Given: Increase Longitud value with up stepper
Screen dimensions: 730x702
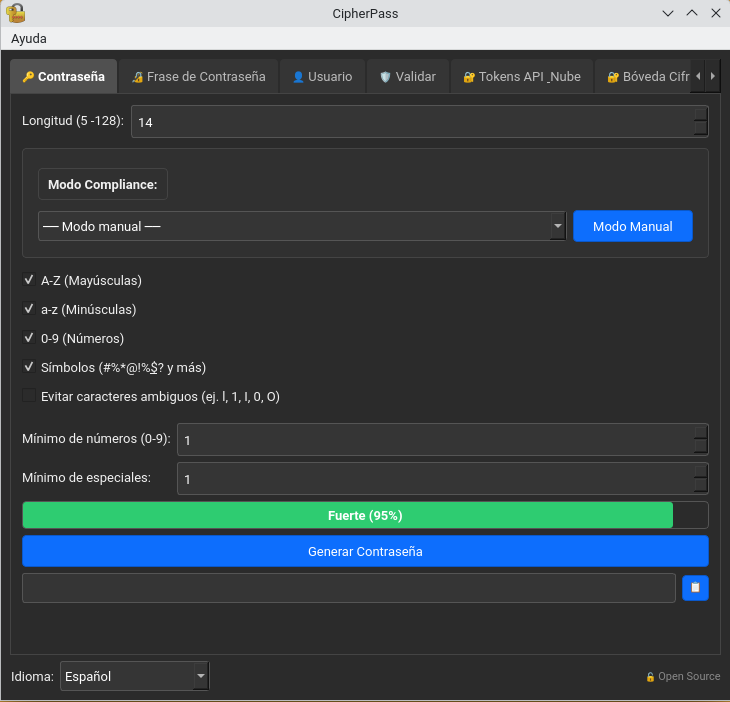Looking at the screenshot, I should [700, 115].
